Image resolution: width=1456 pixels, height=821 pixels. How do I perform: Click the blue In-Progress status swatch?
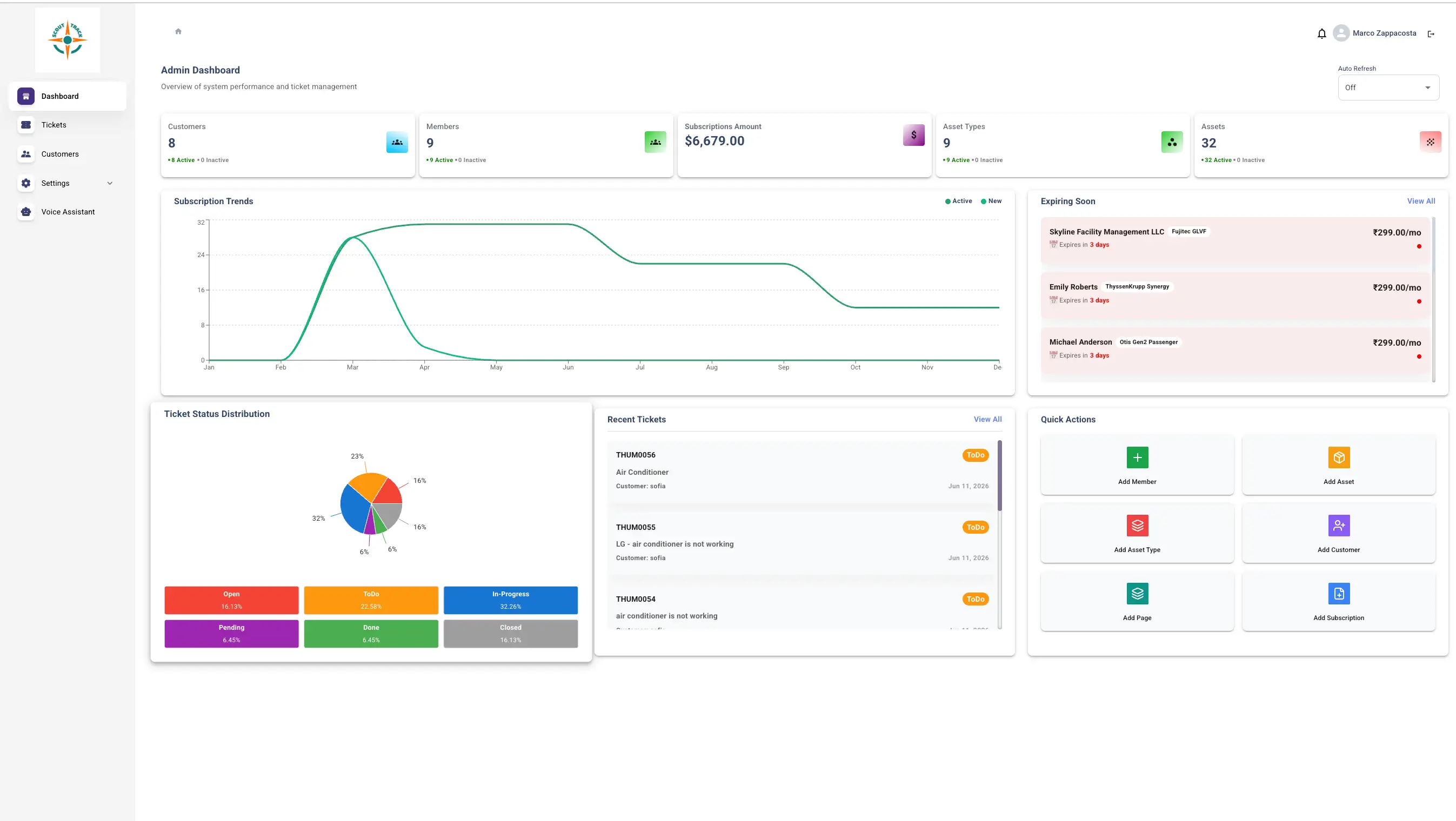(x=510, y=600)
